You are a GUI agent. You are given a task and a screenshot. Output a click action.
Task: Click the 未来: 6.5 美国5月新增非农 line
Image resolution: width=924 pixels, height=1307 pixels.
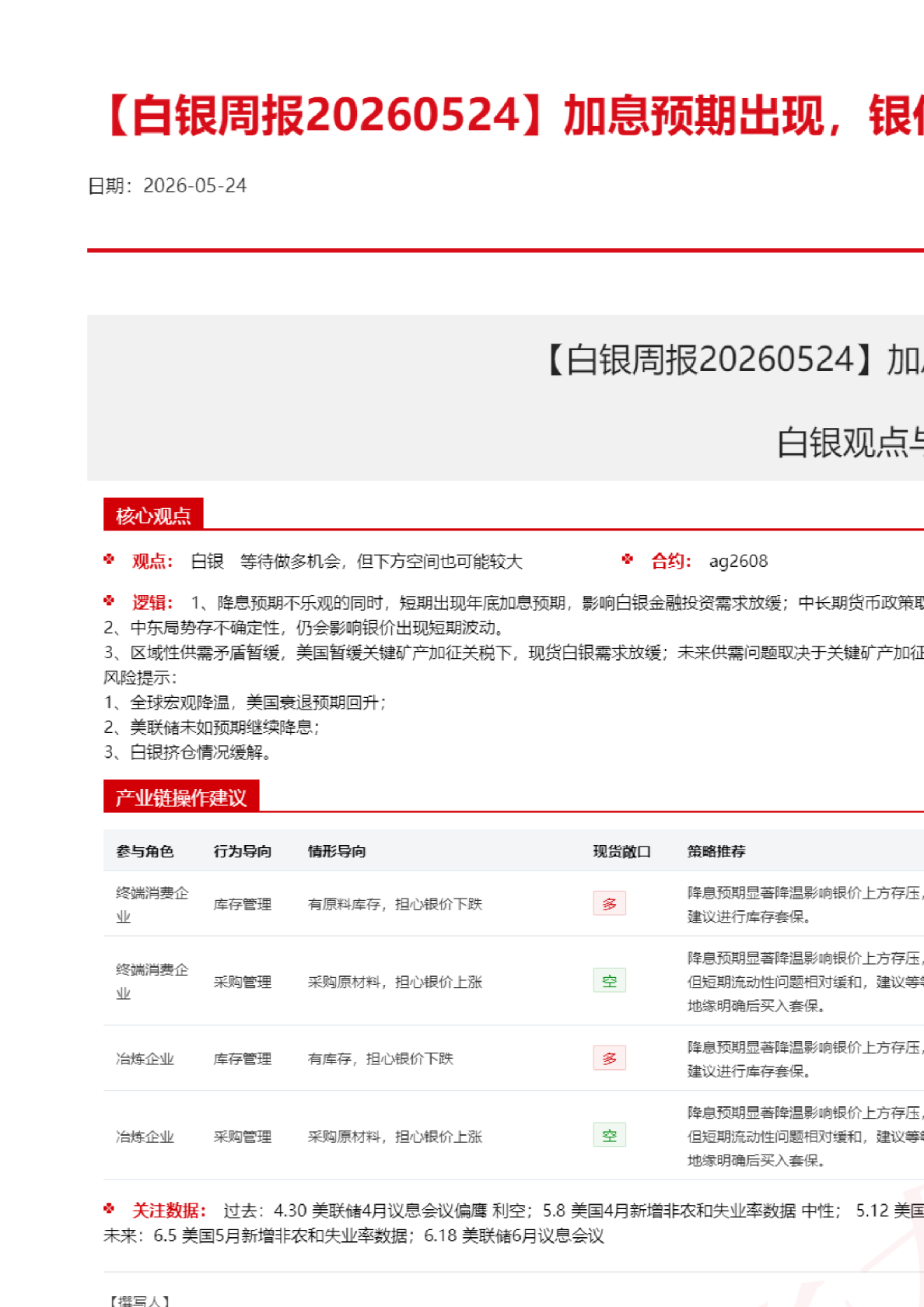pyautogui.click(x=354, y=1235)
